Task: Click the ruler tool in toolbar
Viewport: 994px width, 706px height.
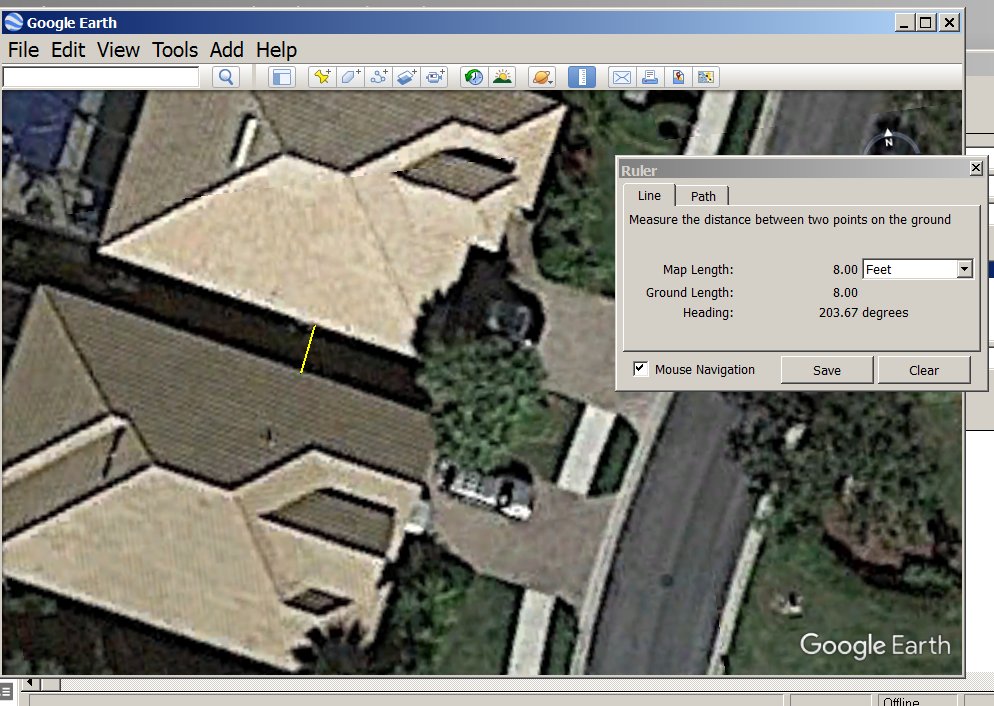Action: (582, 77)
